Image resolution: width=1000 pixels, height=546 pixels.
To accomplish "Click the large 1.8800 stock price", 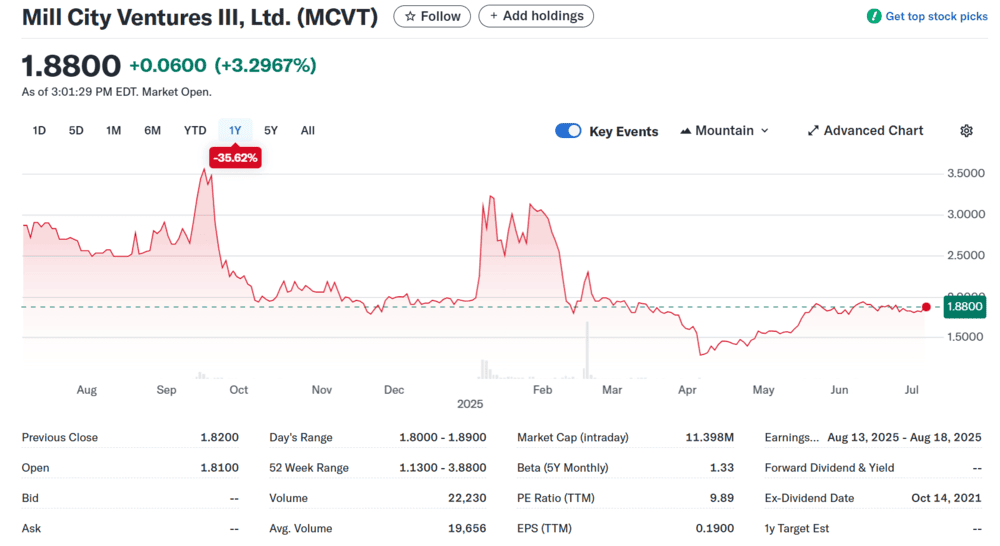I will click(71, 66).
